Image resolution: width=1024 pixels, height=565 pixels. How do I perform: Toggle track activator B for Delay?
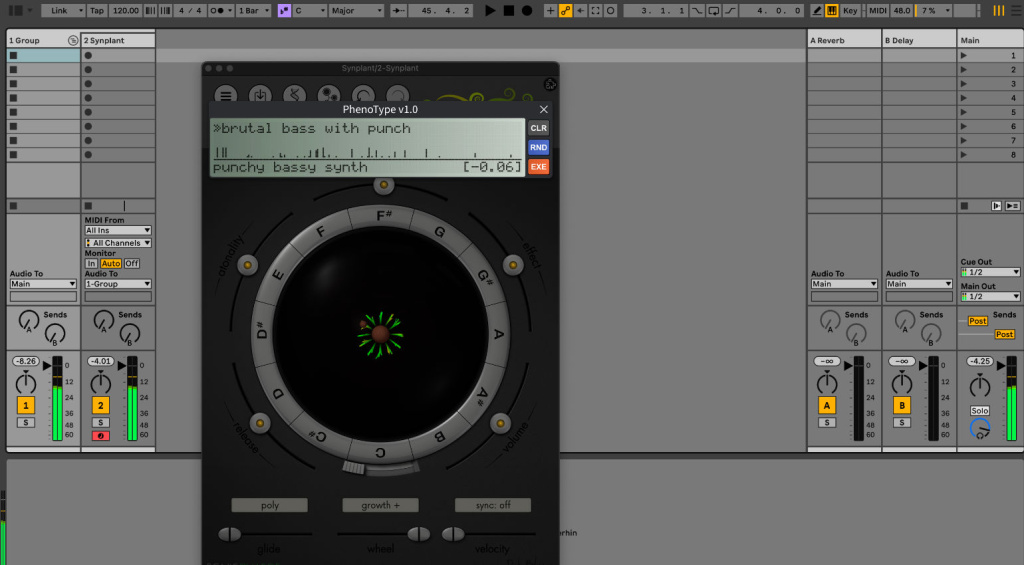tap(902, 405)
